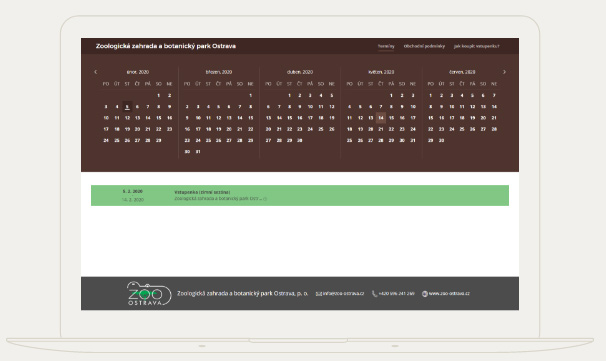Click the small info icon in the green ticket row
Viewport: 606px width, 361px height.
(x=265, y=199)
